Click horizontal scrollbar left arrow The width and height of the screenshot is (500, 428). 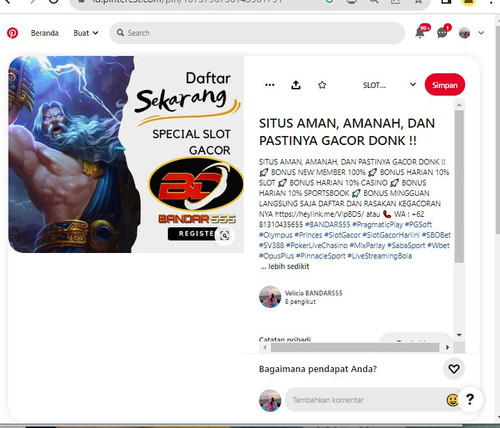click(265, 348)
